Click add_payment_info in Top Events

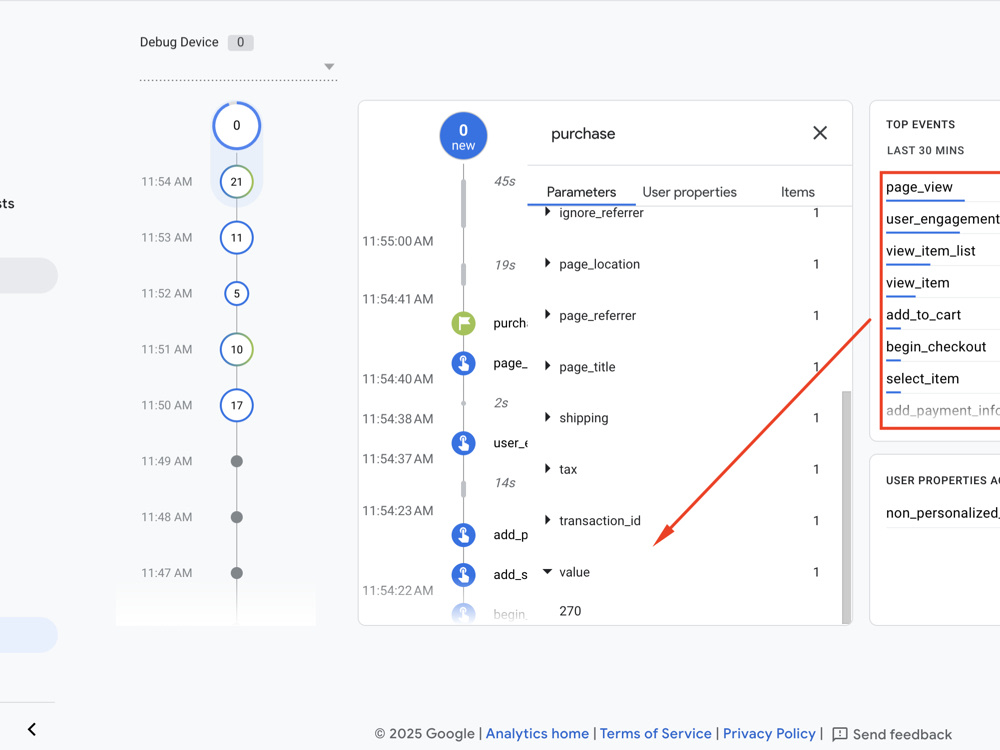tap(943, 410)
